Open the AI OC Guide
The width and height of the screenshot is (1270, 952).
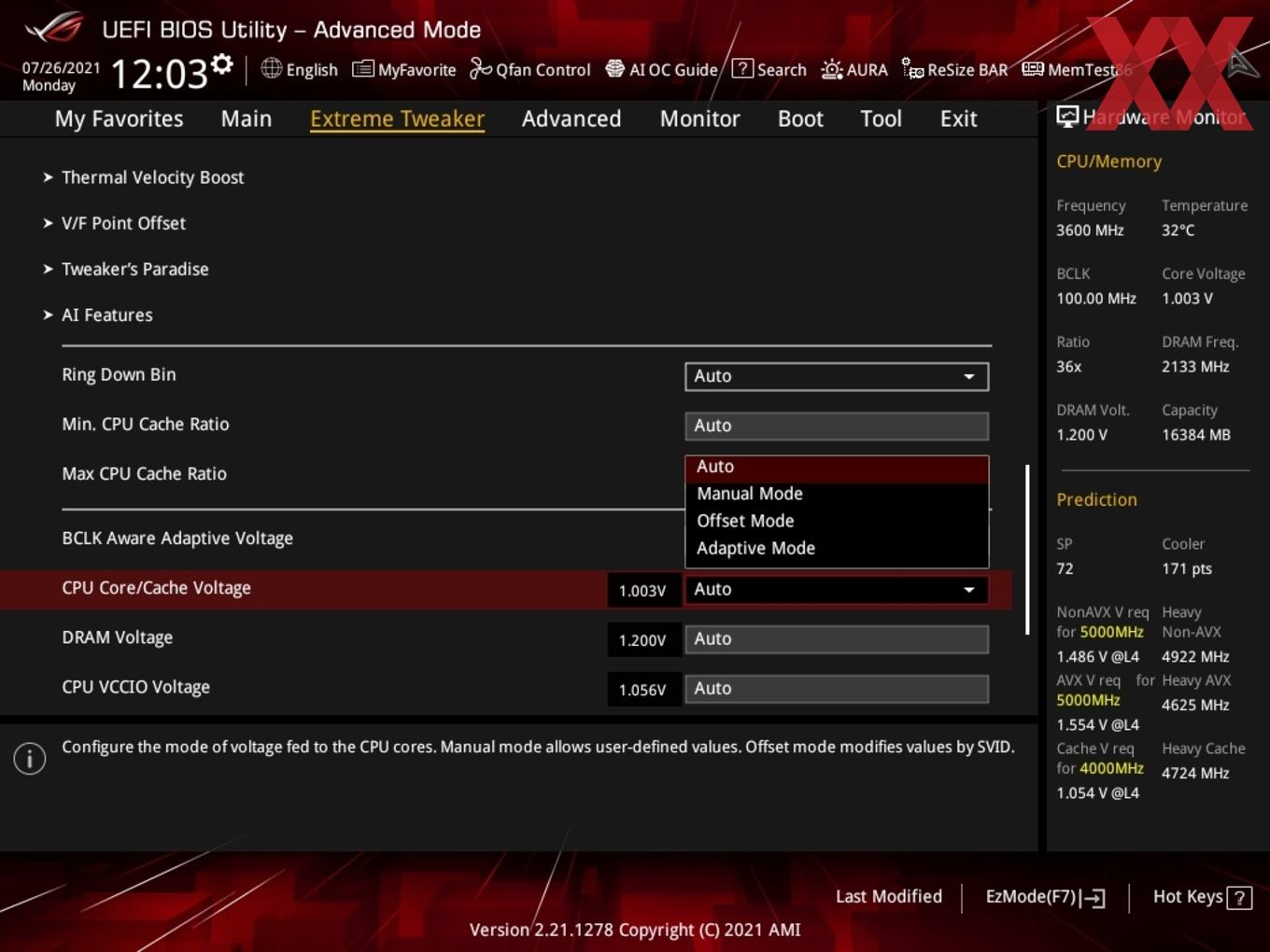tap(661, 69)
